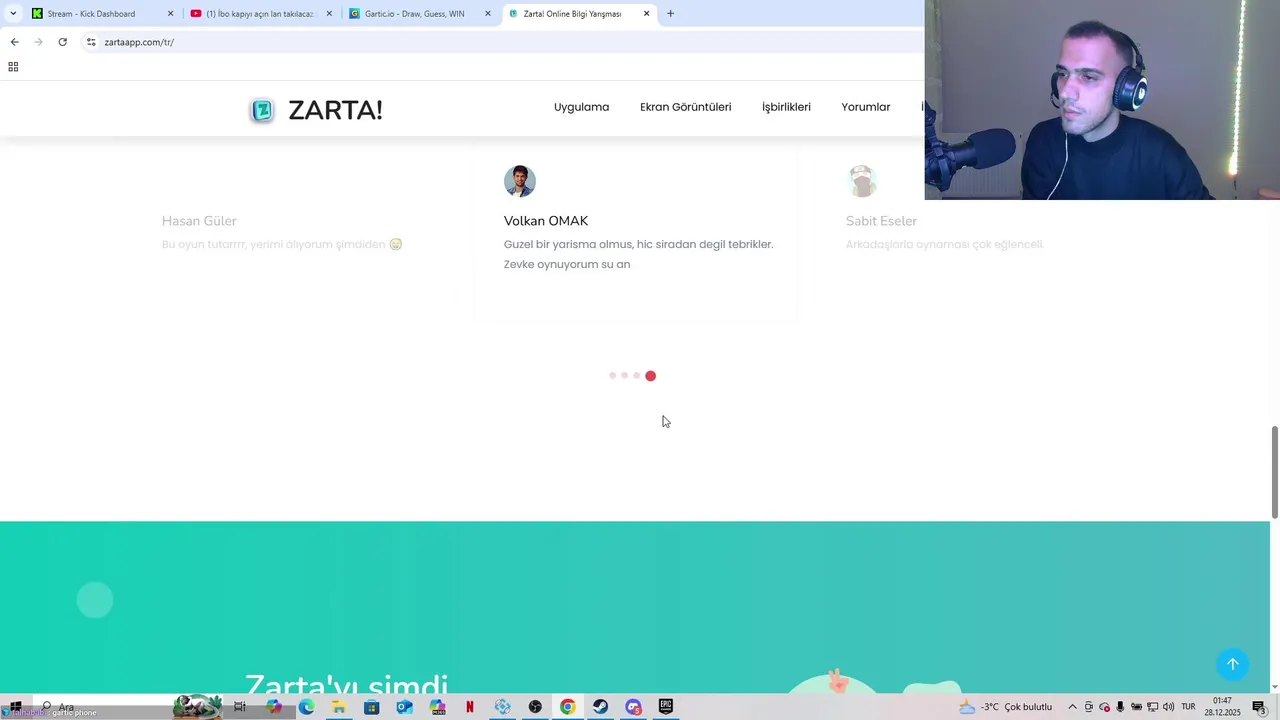Open Ekran Görüntüleri nav item
Image resolution: width=1280 pixels, height=720 pixels.
(685, 107)
